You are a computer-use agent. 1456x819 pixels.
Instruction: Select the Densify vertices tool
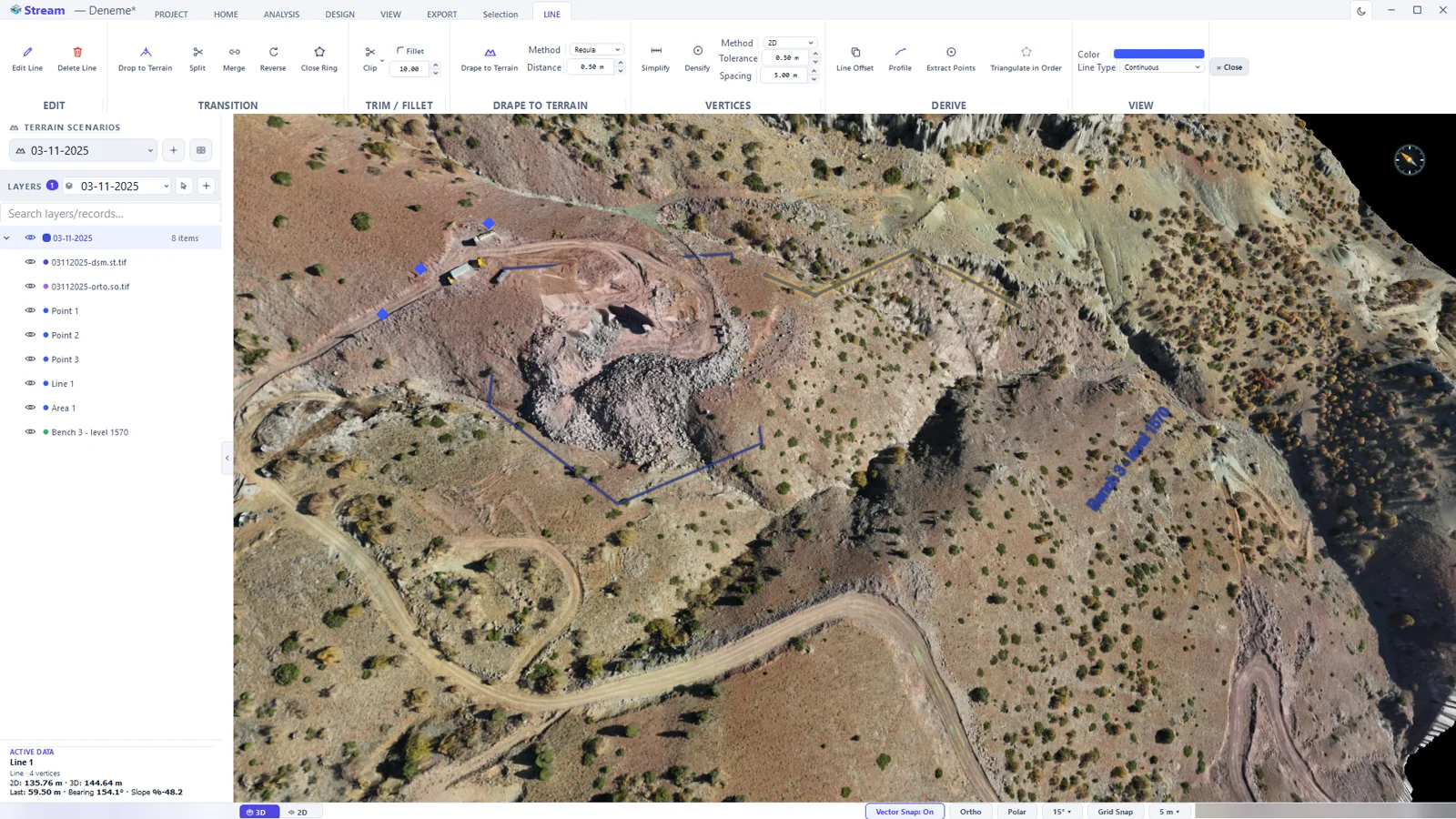697,59
